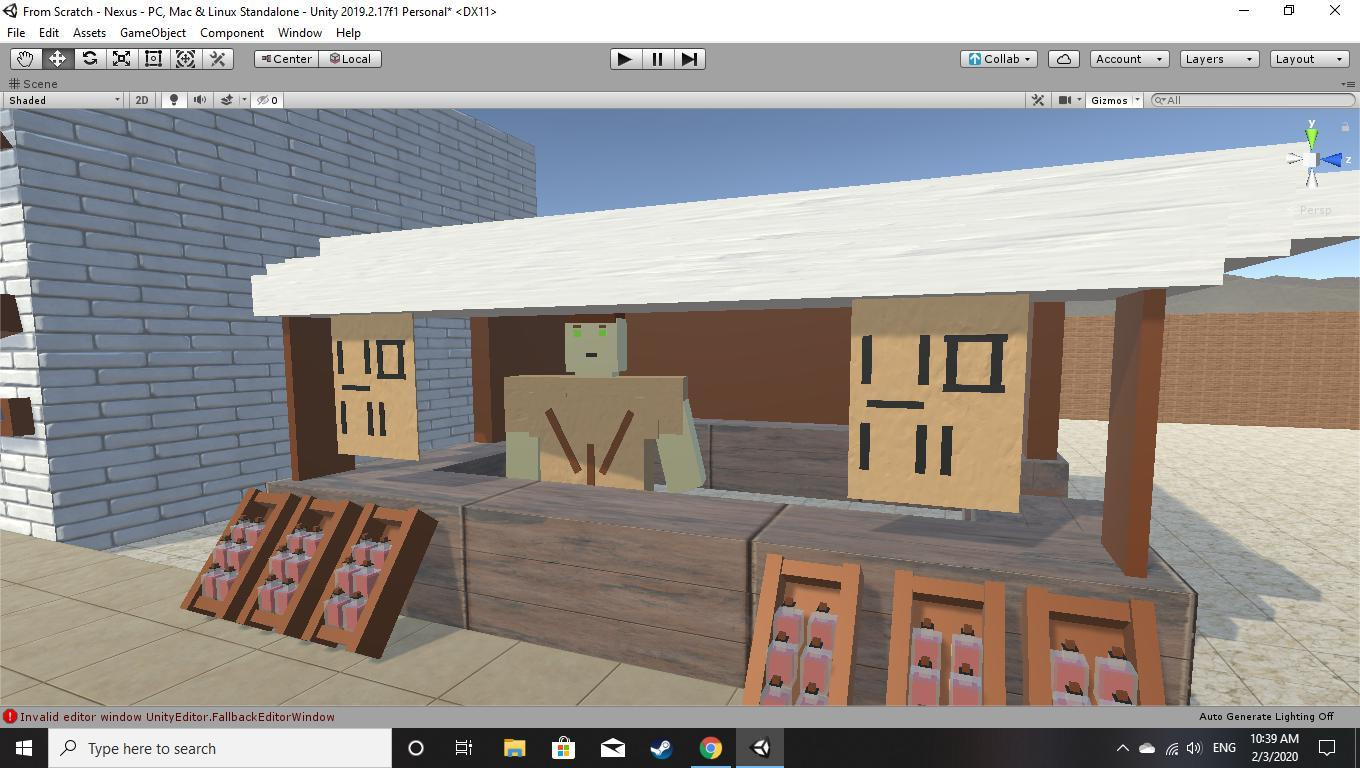The image size is (1360, 768).
Task: Toggle handle rotation Local button
Action: click(x=350, y=59)
